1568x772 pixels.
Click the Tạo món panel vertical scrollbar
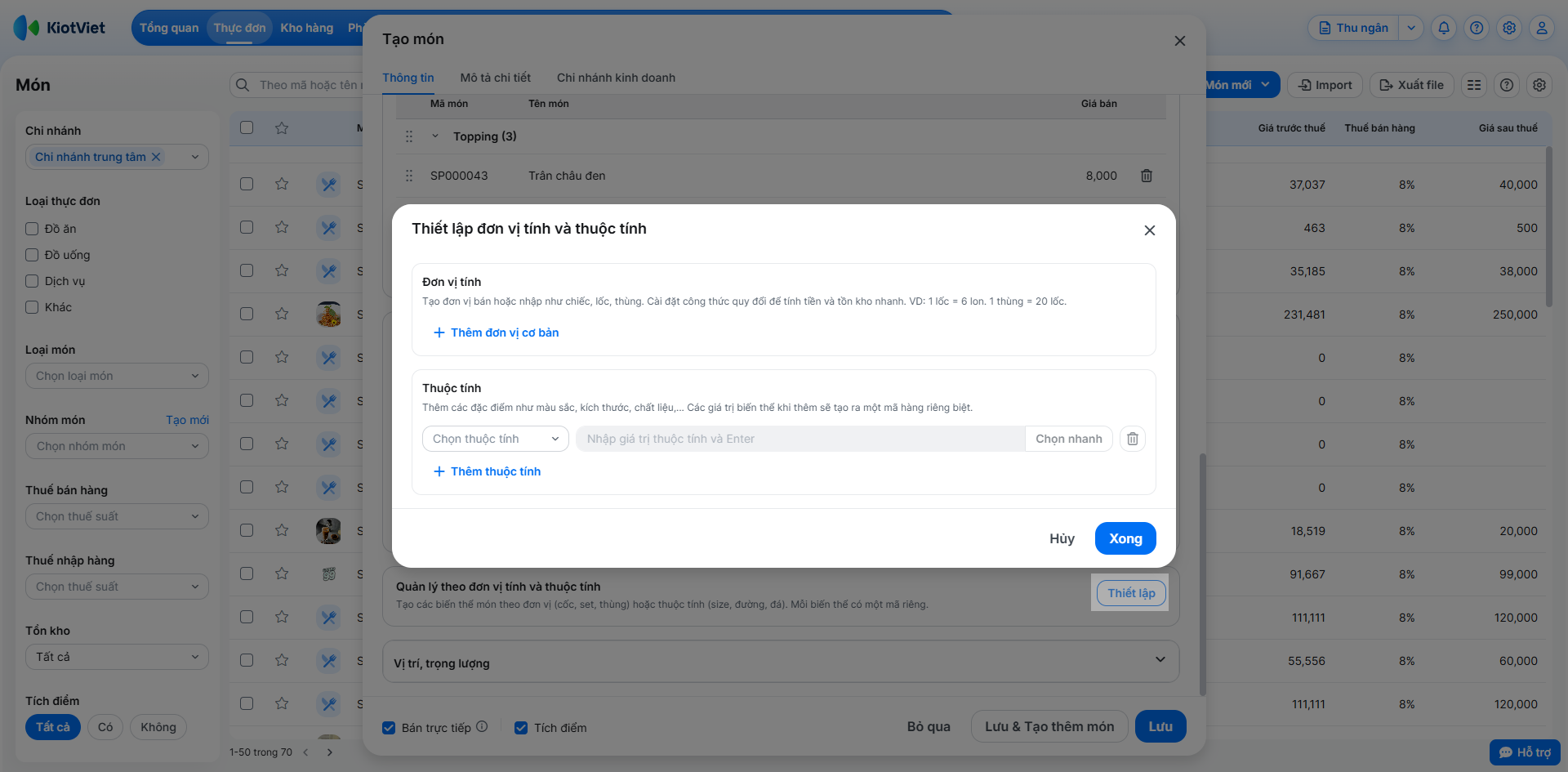tap(1202, 574)
